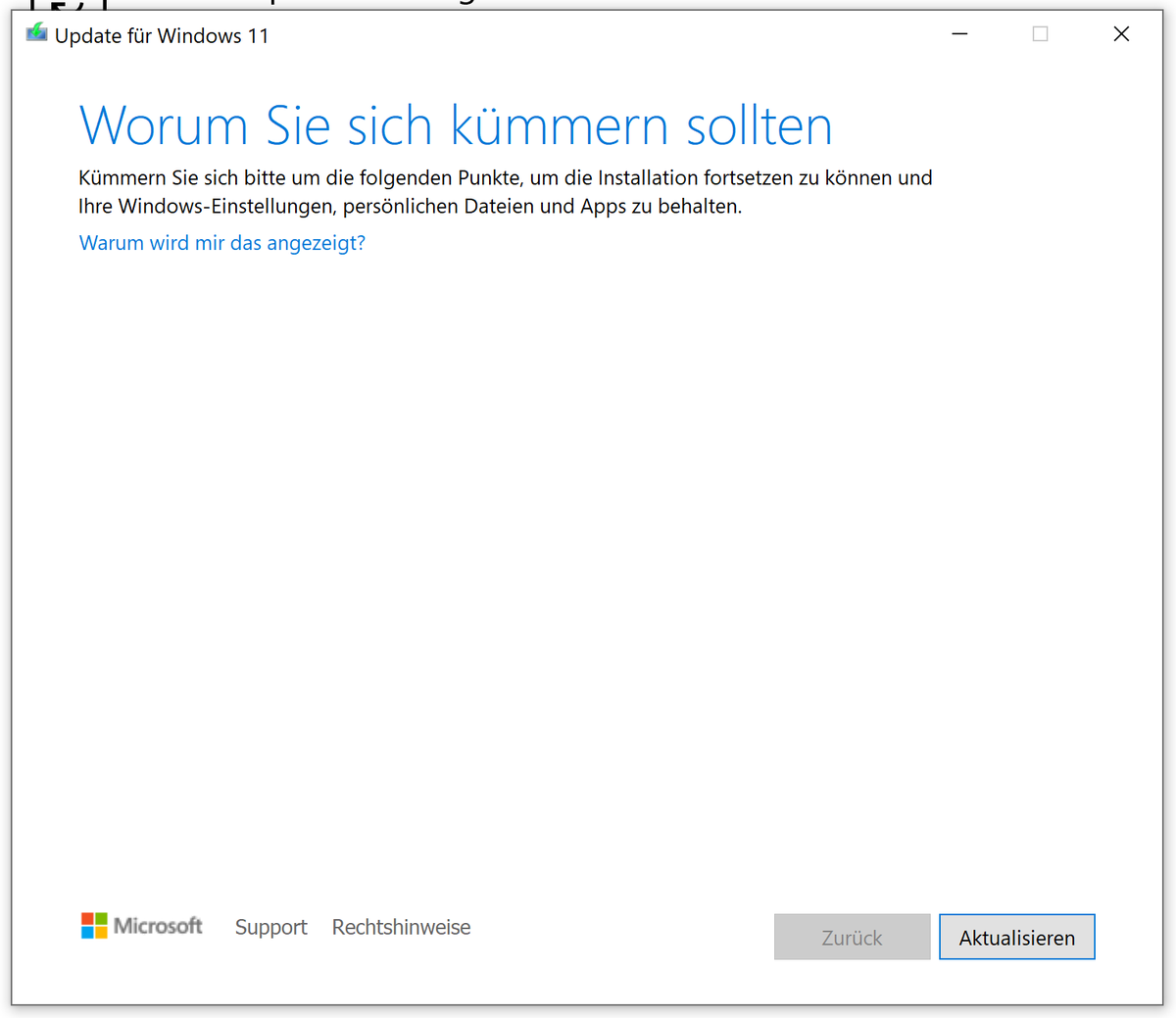
Task: Open 'Warum wird mir das angezeigt?' link
Action: [x=222, y=242]
